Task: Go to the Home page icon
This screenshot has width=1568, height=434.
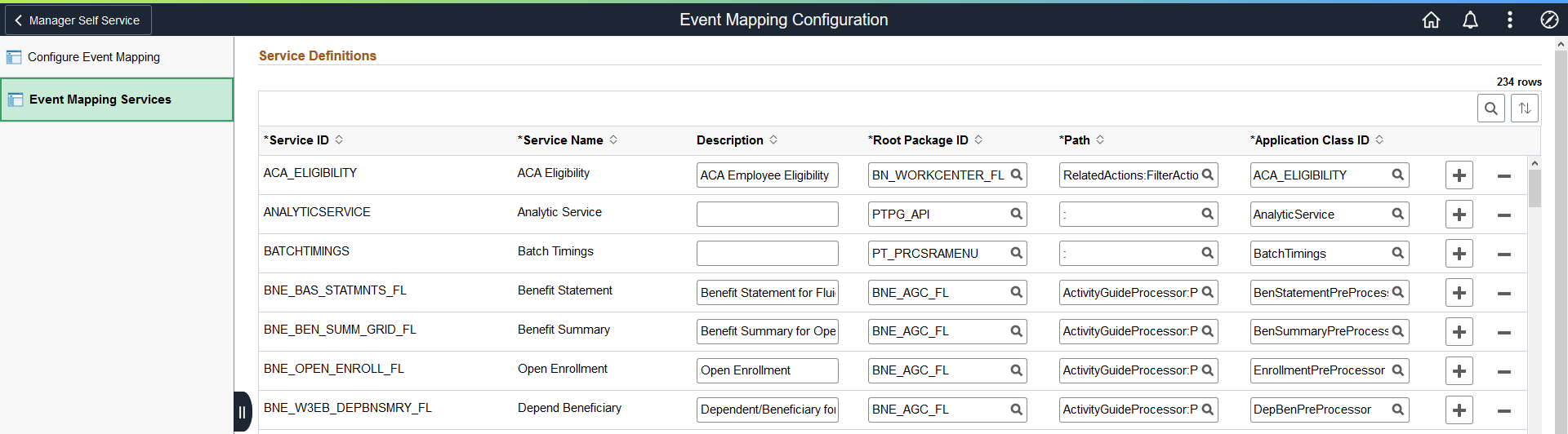Action: point(1431,20)
